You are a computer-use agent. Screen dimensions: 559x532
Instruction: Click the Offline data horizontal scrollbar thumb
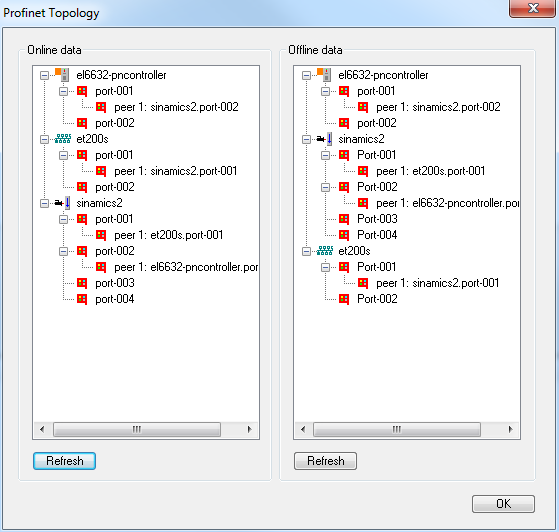tap(397, 429)
